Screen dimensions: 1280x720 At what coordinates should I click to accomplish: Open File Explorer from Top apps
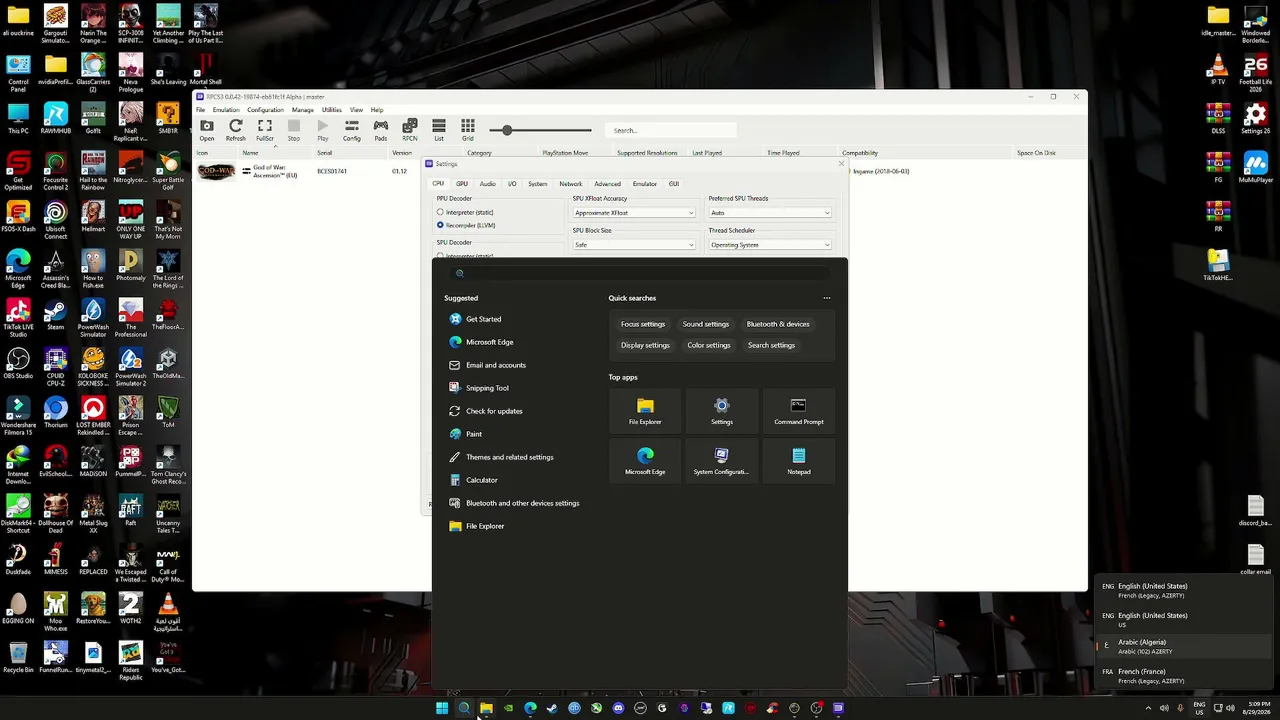coord(645,410)
